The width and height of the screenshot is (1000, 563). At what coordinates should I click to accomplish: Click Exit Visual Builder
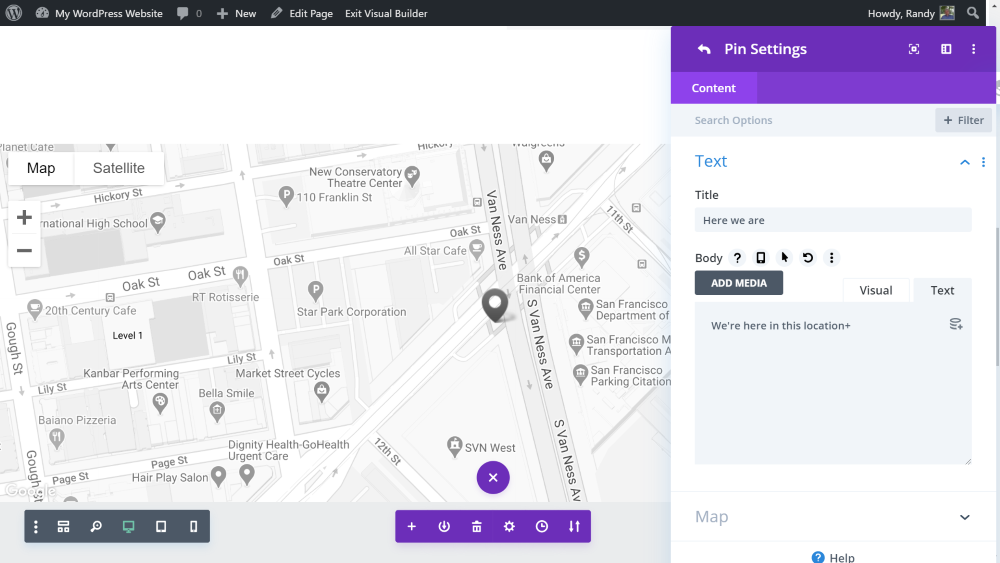386,13
